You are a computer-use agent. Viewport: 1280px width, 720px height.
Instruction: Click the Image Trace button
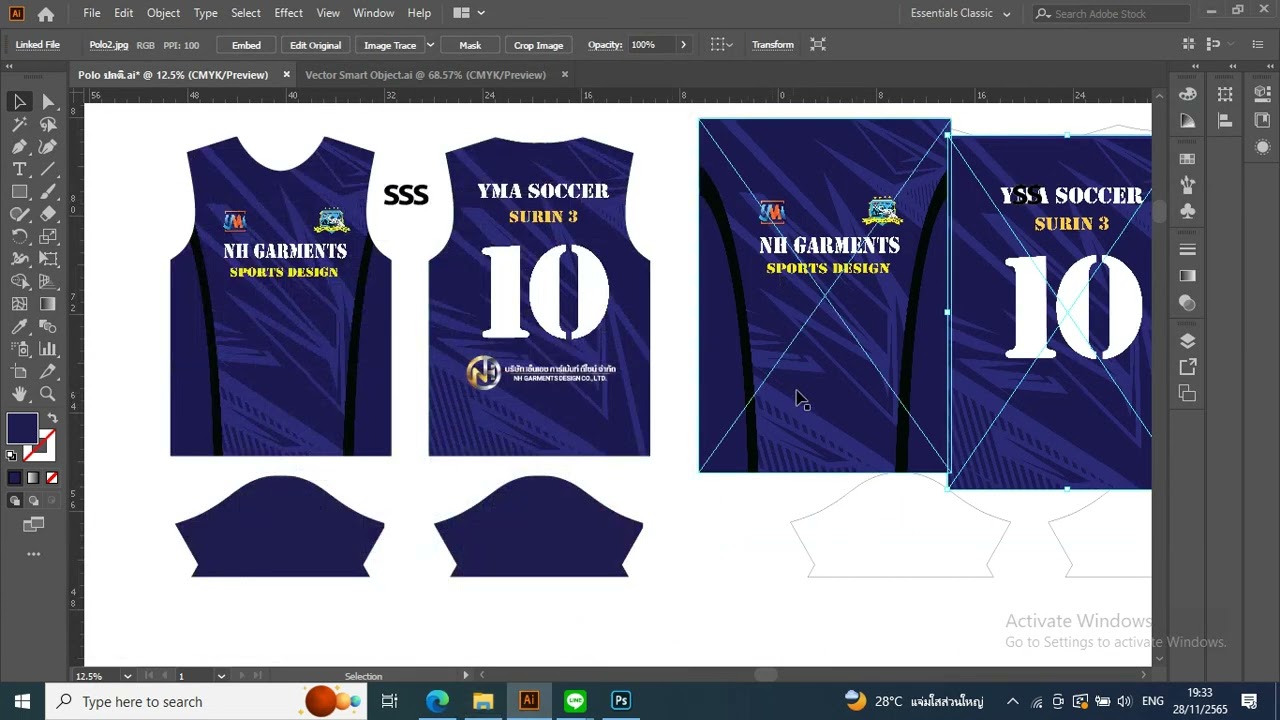390,45
